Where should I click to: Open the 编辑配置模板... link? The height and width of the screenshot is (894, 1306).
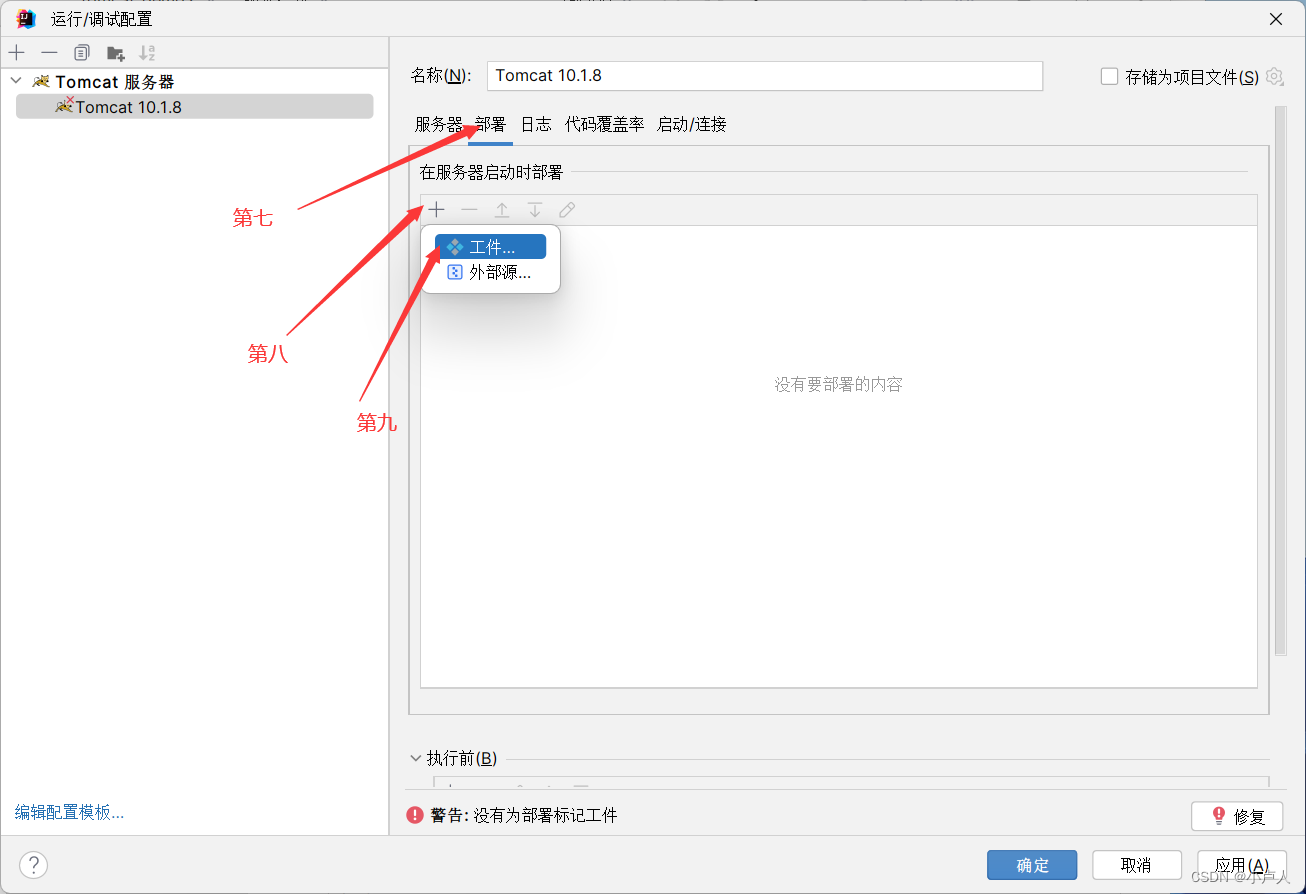point(70,812)
